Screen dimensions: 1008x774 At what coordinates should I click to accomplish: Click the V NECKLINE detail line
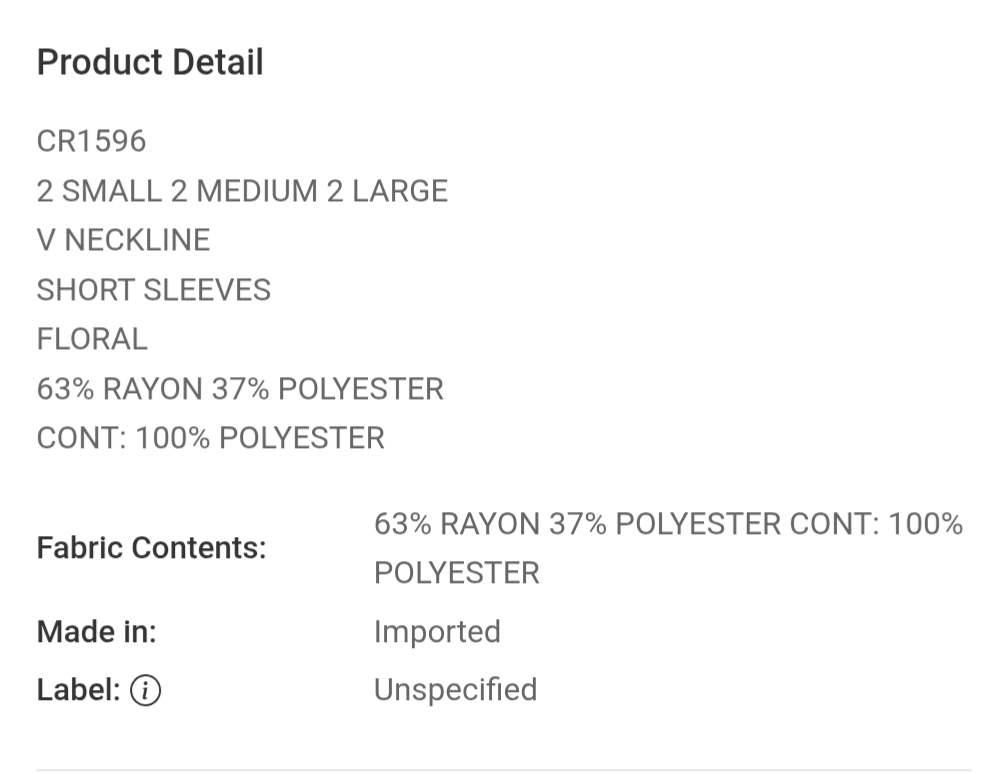tap(123, 240)
